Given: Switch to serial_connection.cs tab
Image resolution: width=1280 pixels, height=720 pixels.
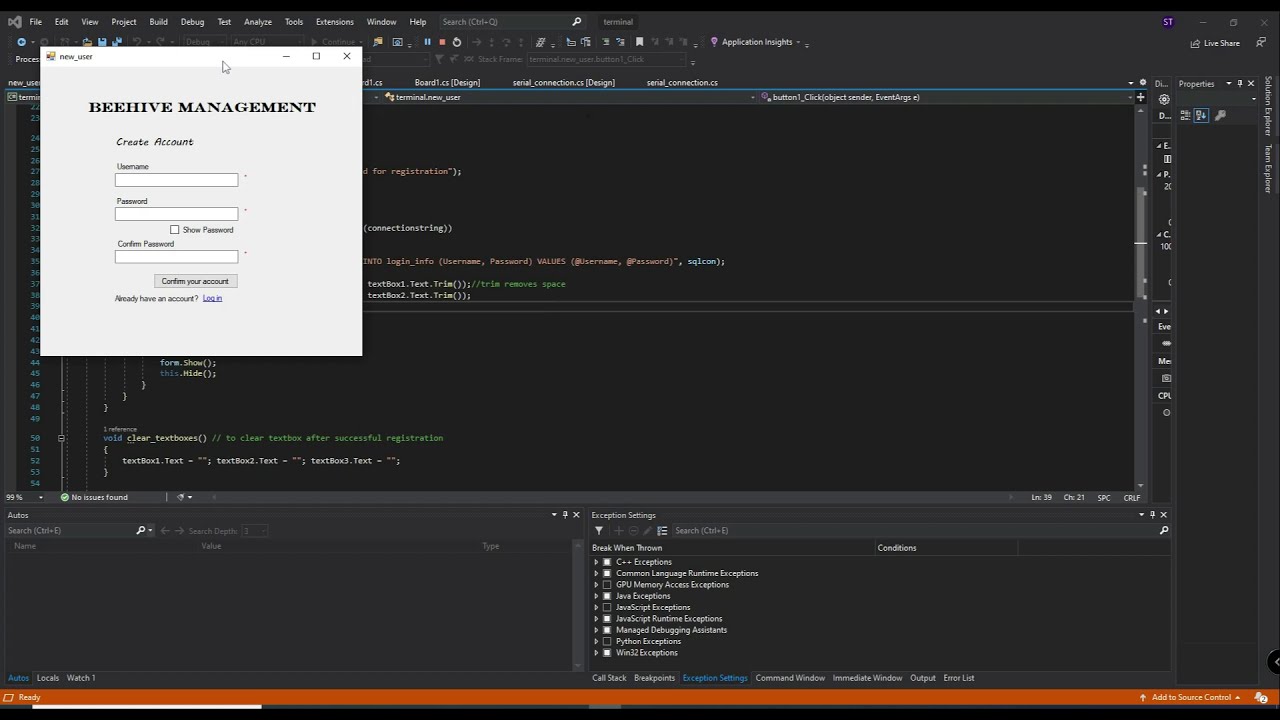Looking at the screenshot, I should (682, 83).
